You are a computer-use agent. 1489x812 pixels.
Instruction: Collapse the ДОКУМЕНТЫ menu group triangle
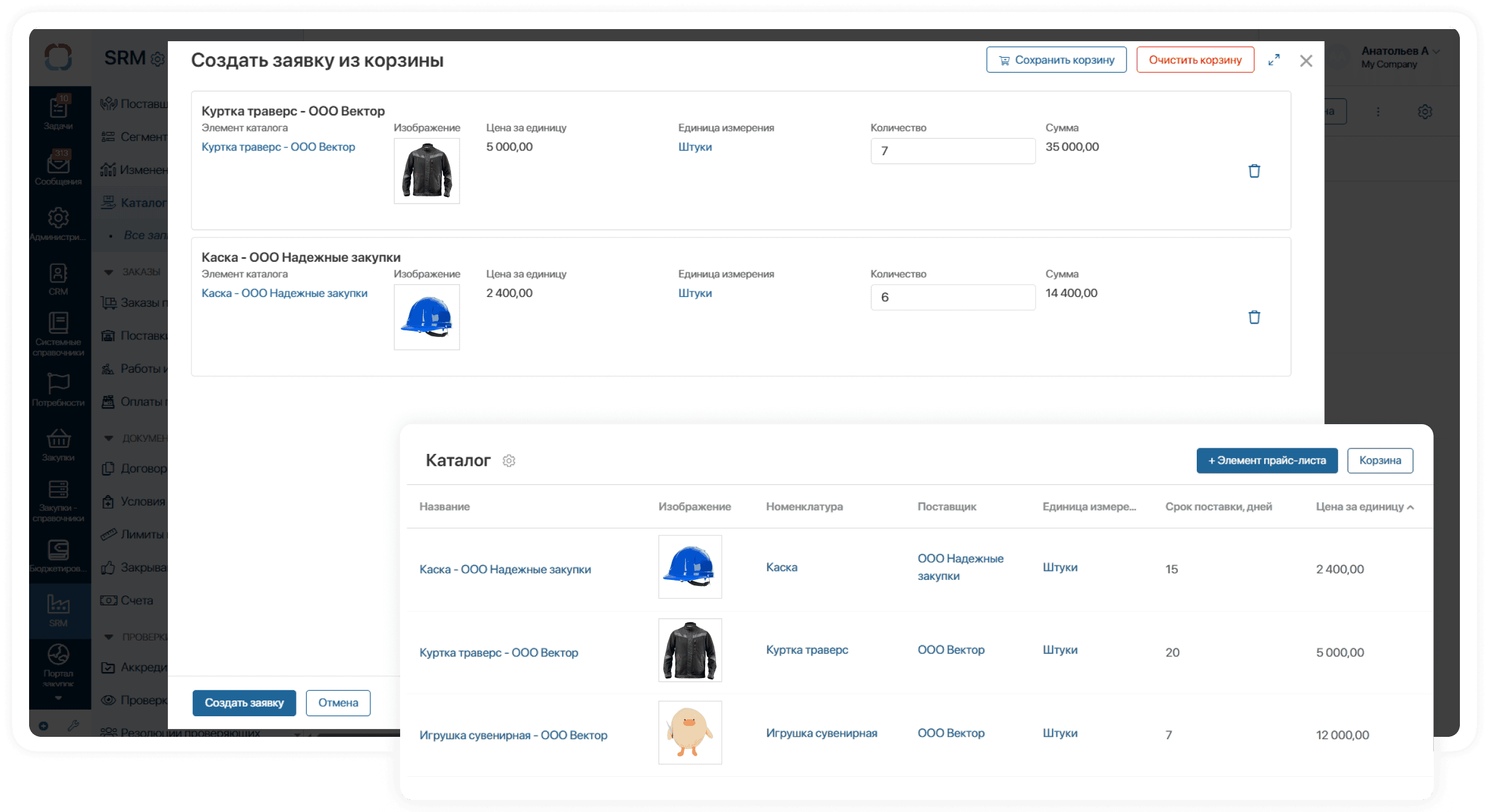point(109,438)
